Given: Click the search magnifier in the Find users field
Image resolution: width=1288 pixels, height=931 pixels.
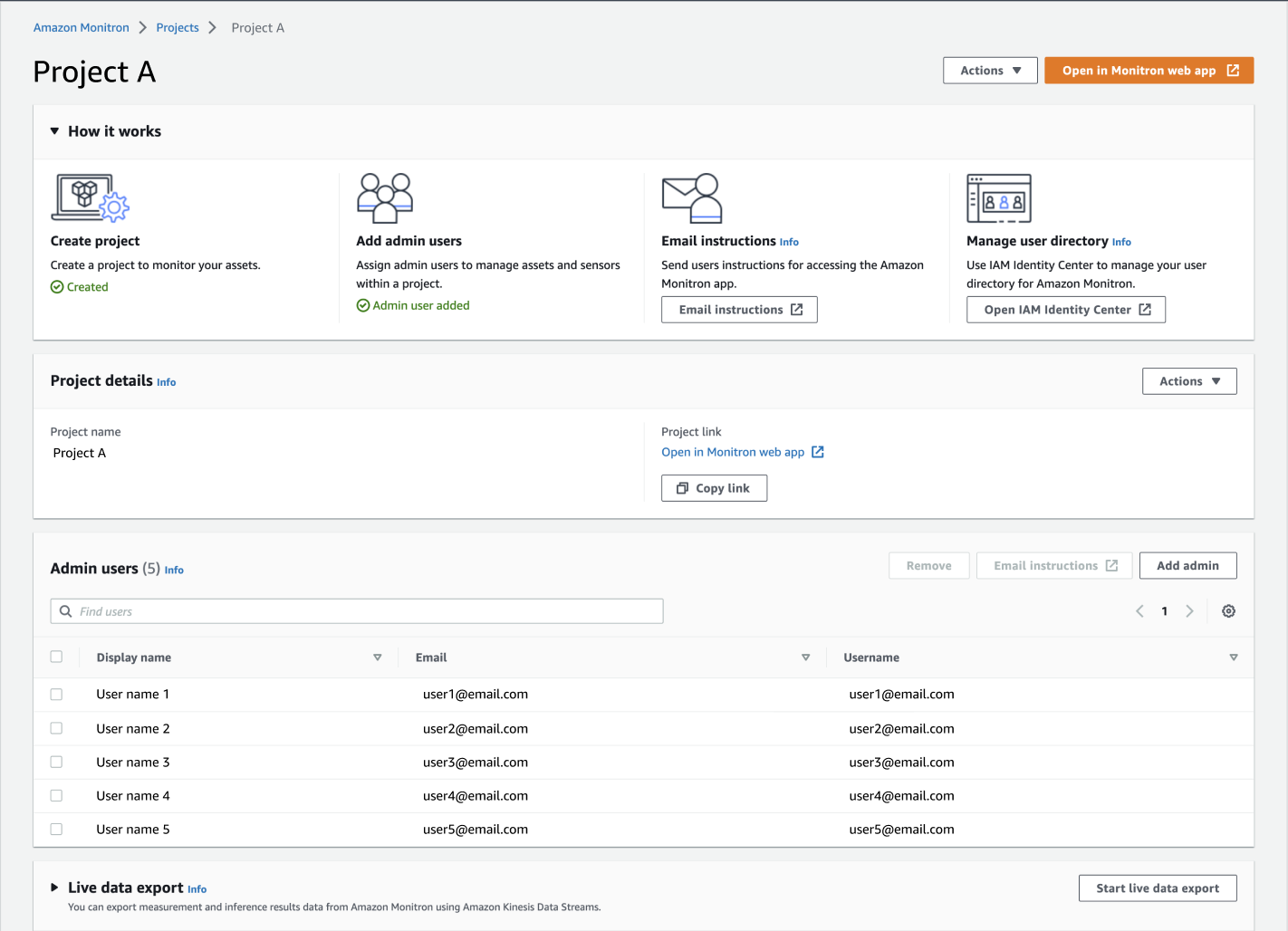Looking at the screenshot, I should 65,610.
